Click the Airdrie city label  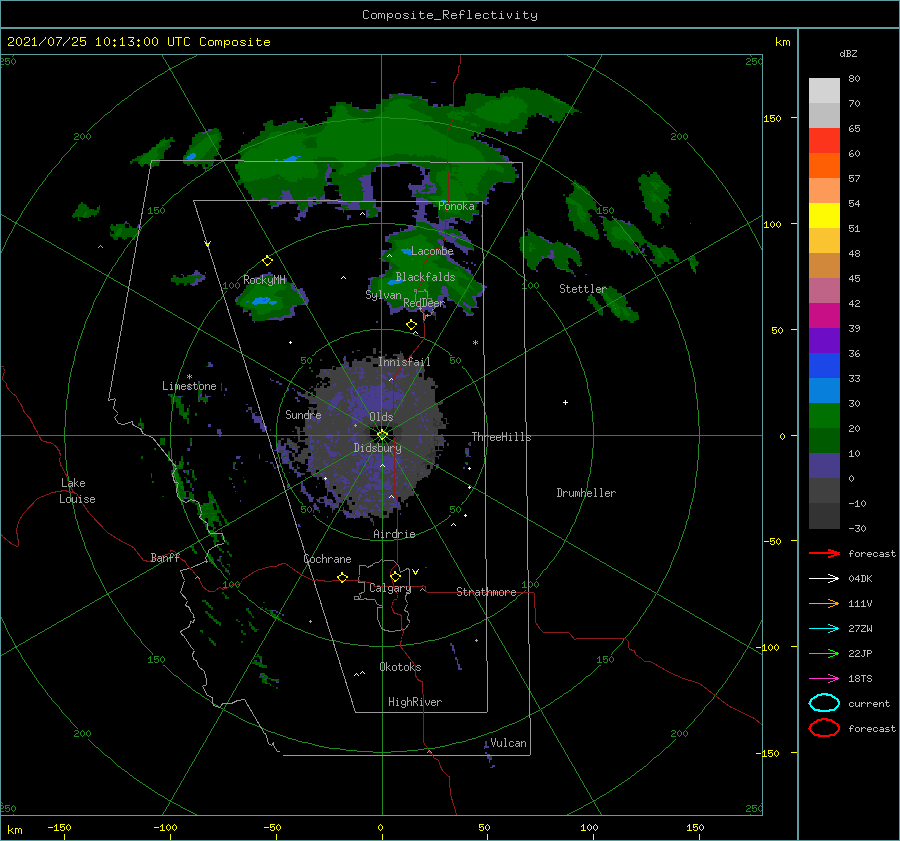(394, 534)
